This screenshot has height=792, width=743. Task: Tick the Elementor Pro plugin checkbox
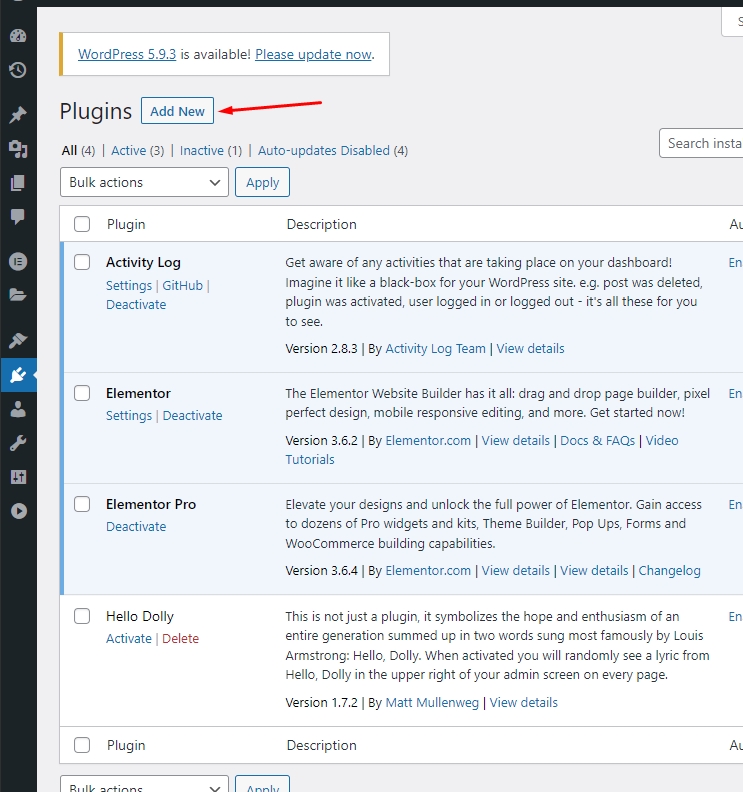click(x=82, y=504)
